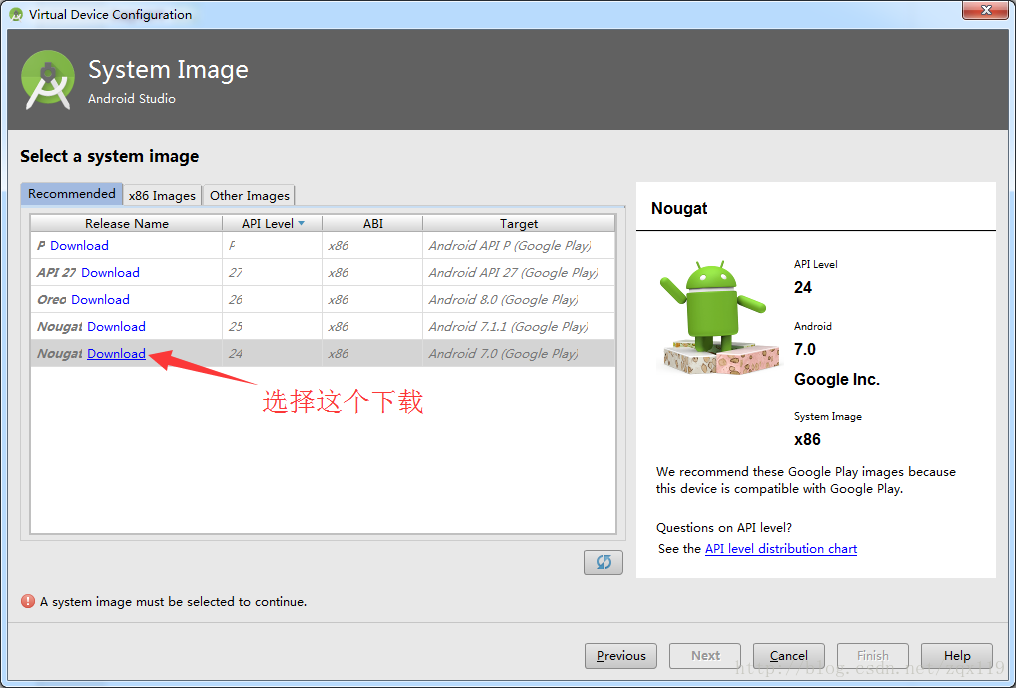Click 'API 27' release name text
The height and width of the screenshot is (688, 1016).
56,273
